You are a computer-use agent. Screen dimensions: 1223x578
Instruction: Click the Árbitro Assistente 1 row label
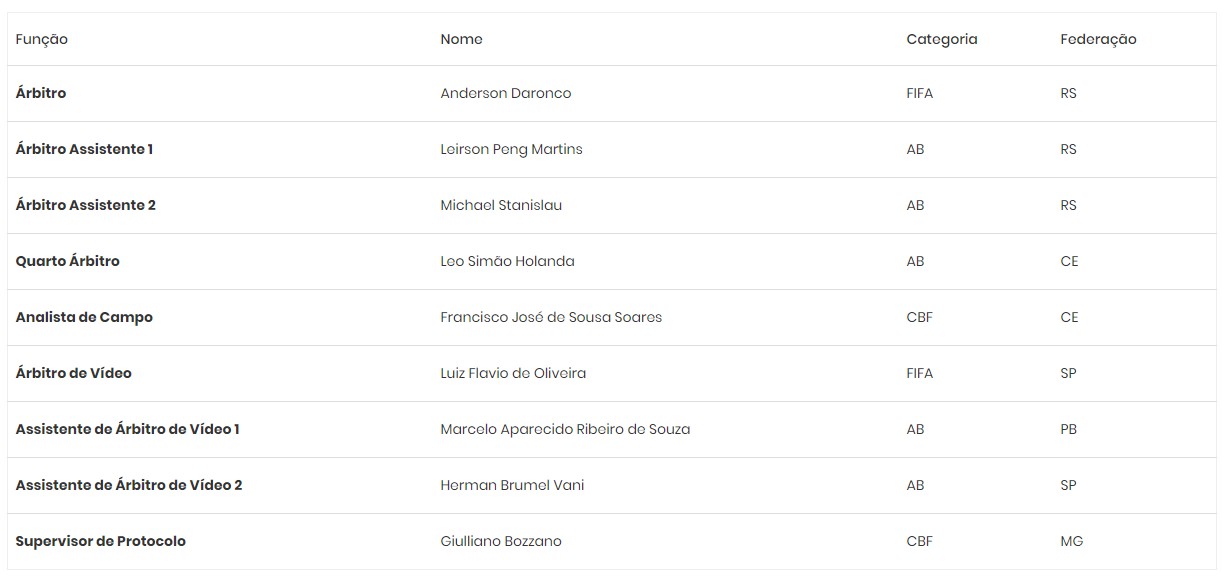(x=84, y=149)
